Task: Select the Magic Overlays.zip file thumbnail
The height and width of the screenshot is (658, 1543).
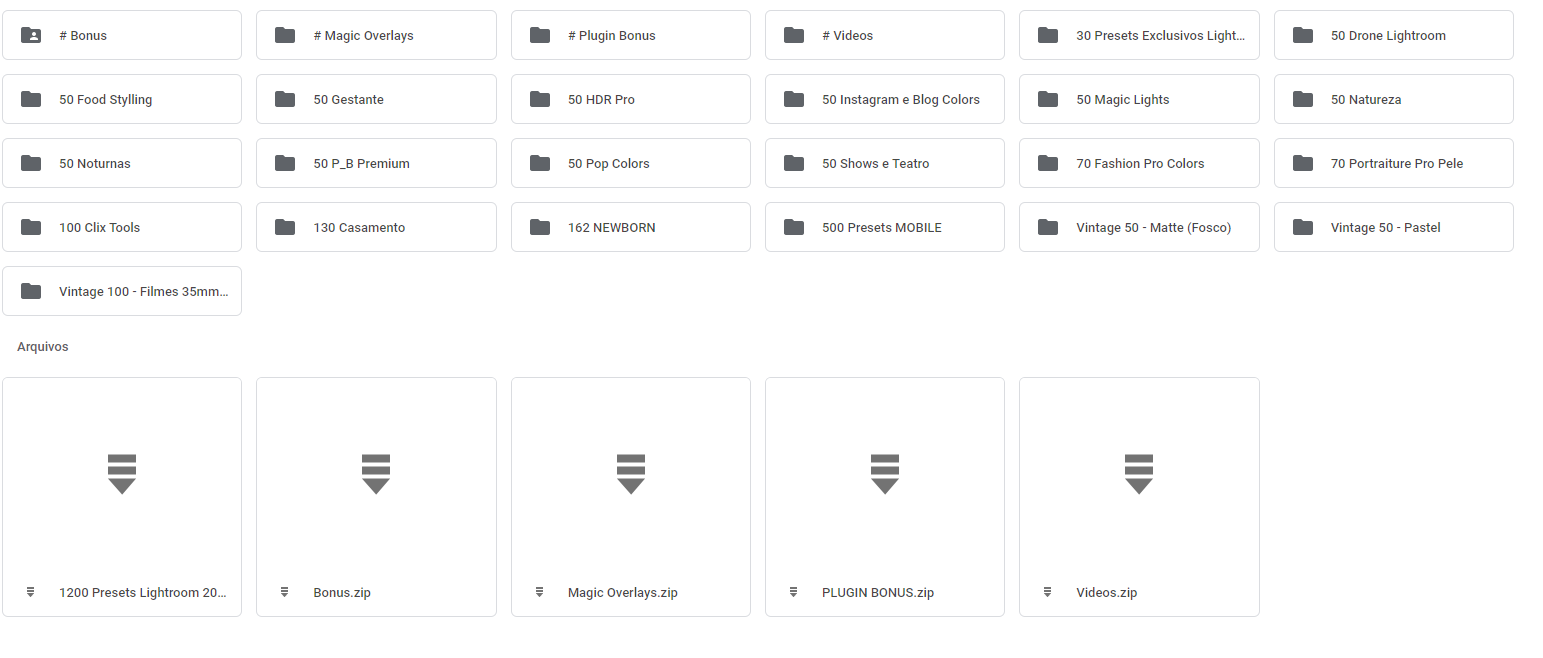Action: click(x=630, y=473)
